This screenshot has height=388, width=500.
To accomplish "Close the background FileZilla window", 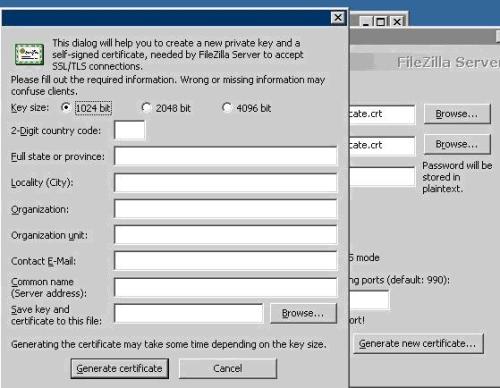I will 397,22.
